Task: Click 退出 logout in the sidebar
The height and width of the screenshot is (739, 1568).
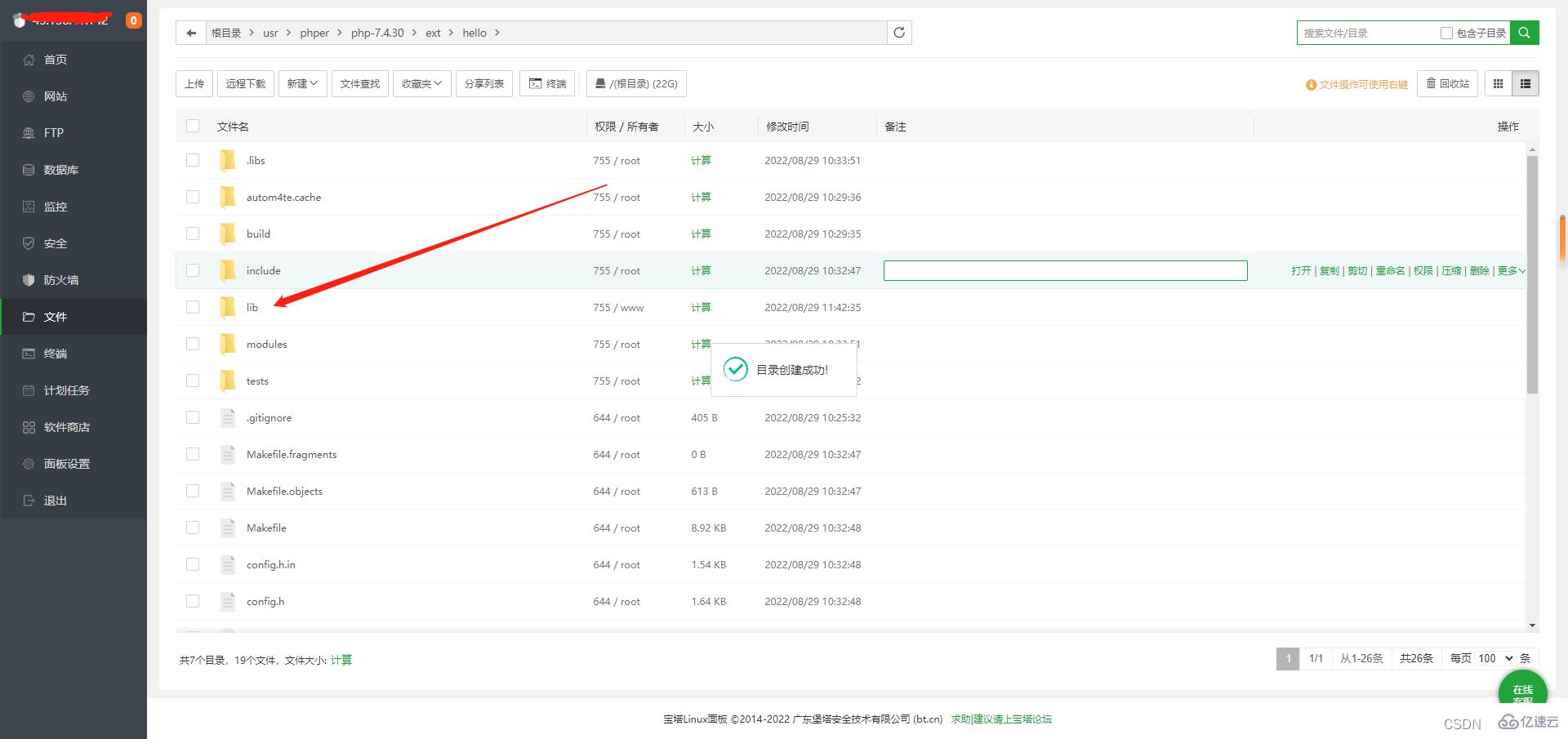Action: tap(55, 501)
